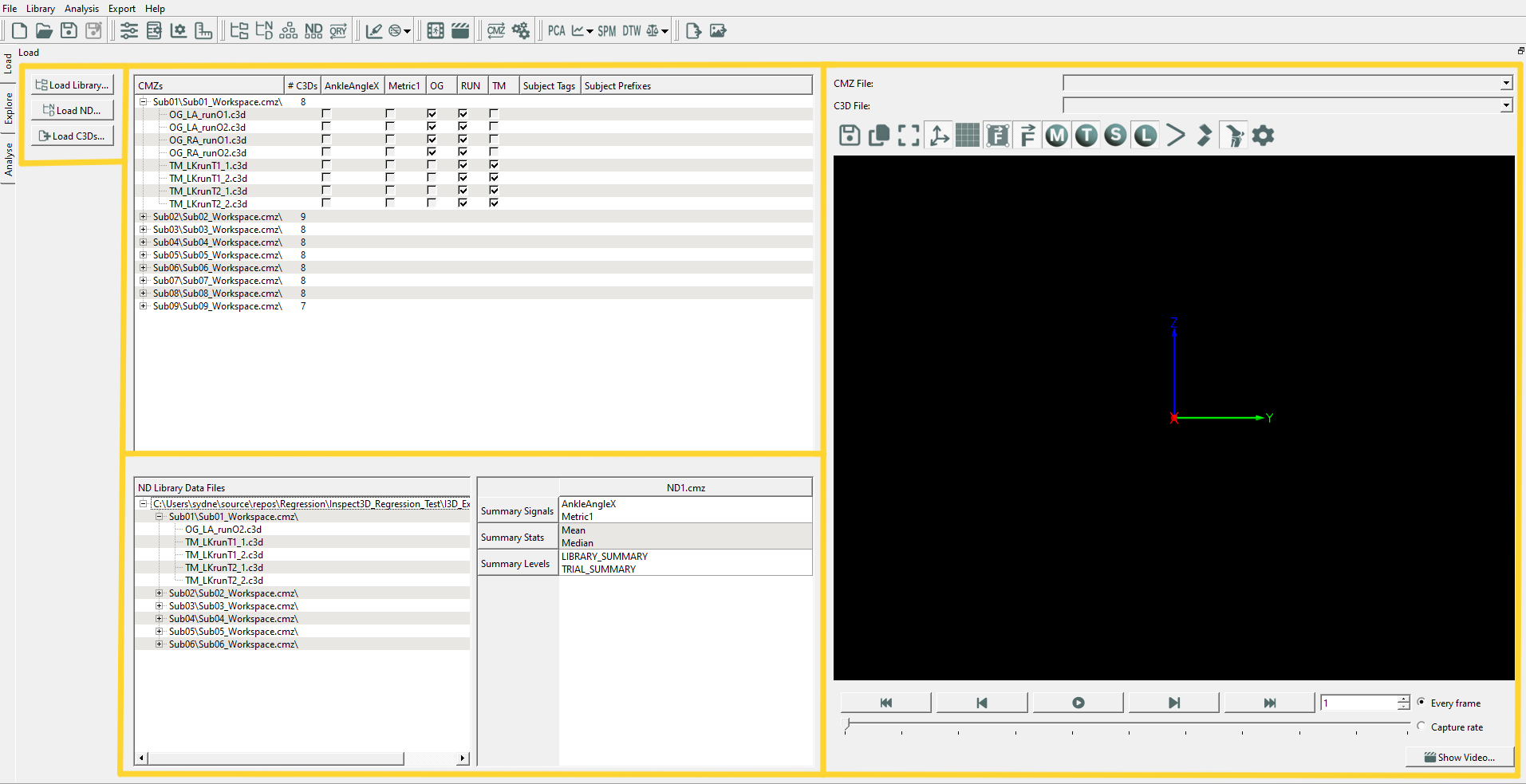Image resolution: width=1526 pixels, height=784 pixels.
Task: Check TM box for OG_RA_run01.c3d
Action: 494,140
